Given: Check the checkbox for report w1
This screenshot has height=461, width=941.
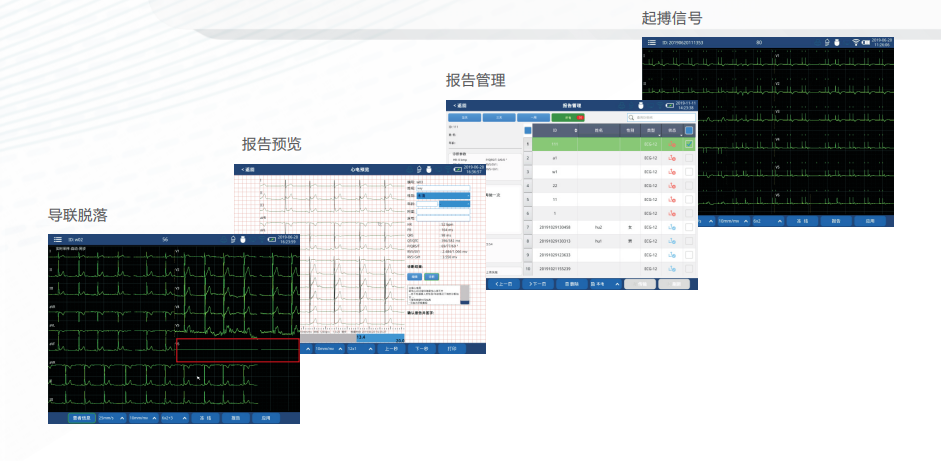Looking at the screenshot, I should 688,172.
